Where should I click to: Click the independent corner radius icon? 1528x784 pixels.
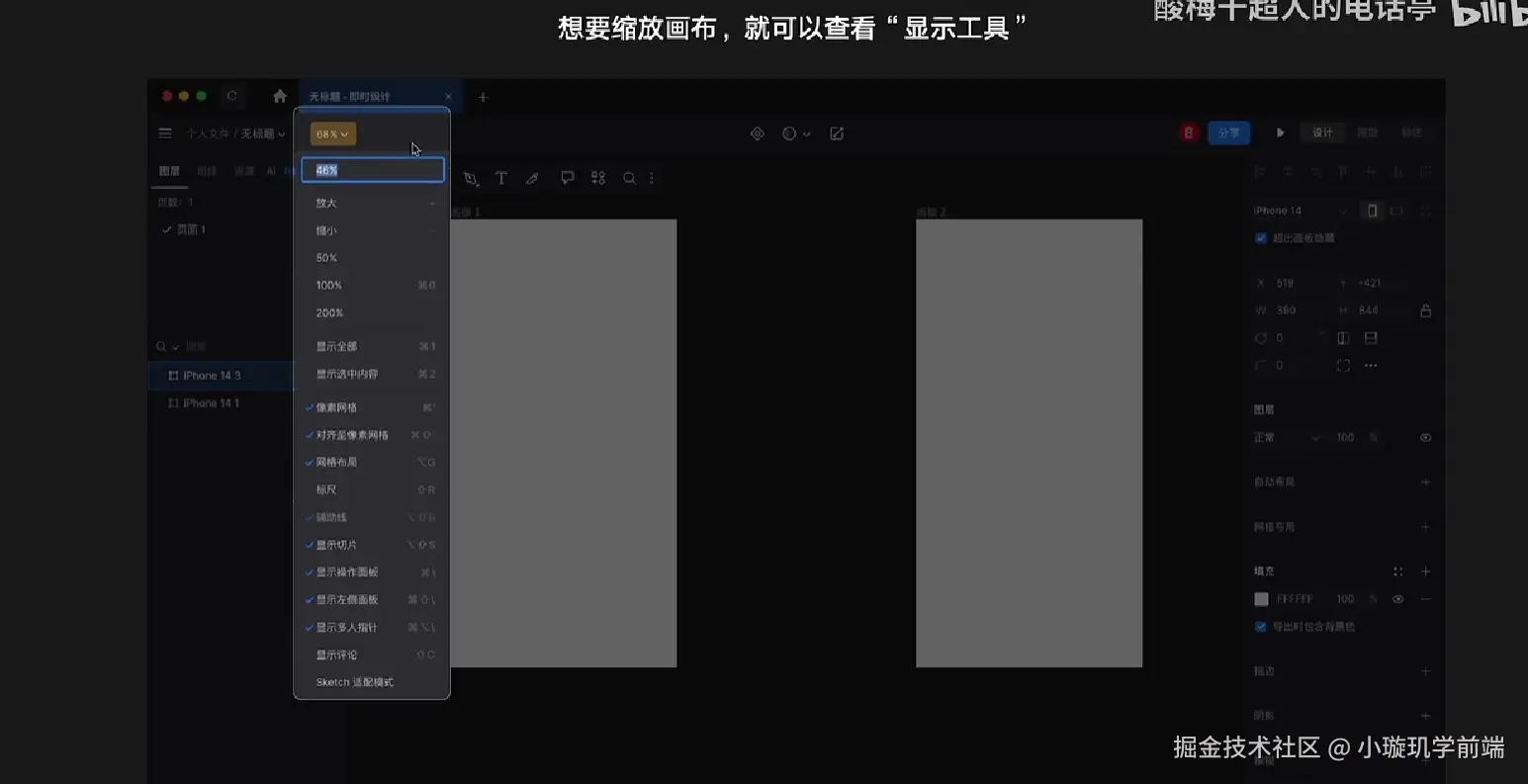click(1343, 366)
